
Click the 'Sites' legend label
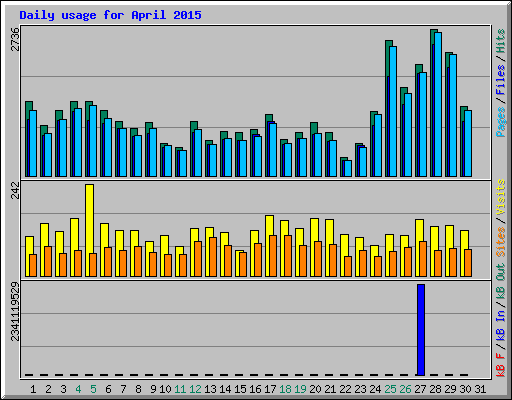point(500,242)
